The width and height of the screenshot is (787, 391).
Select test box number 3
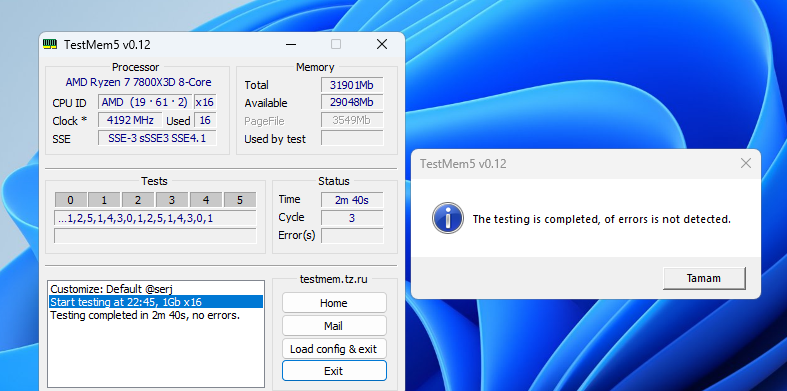pos(172,200)
